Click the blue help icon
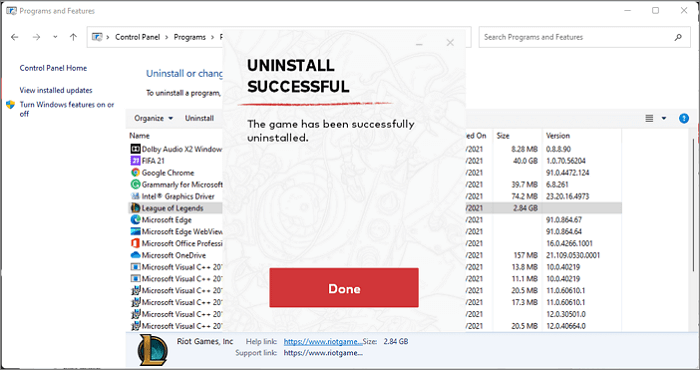Image resolution: width=700 pixels, height=370 pixels. pos(684,118)
